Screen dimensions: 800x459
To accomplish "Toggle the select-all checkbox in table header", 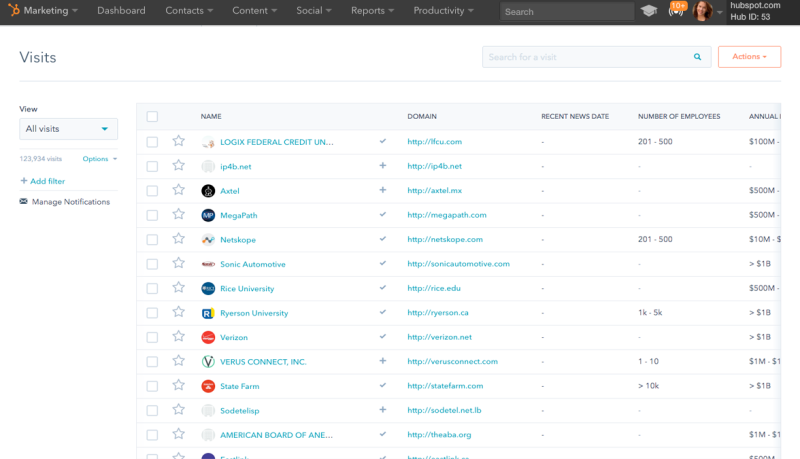I will 152,116.
